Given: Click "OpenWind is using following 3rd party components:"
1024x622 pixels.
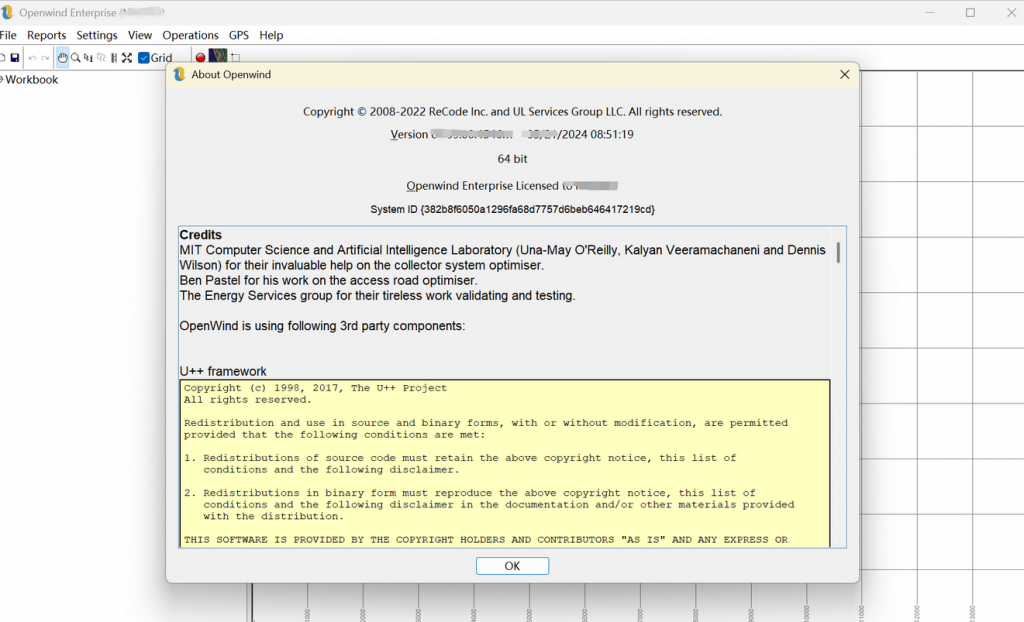Looking at the screenshot, I should [x=323, y=326].
